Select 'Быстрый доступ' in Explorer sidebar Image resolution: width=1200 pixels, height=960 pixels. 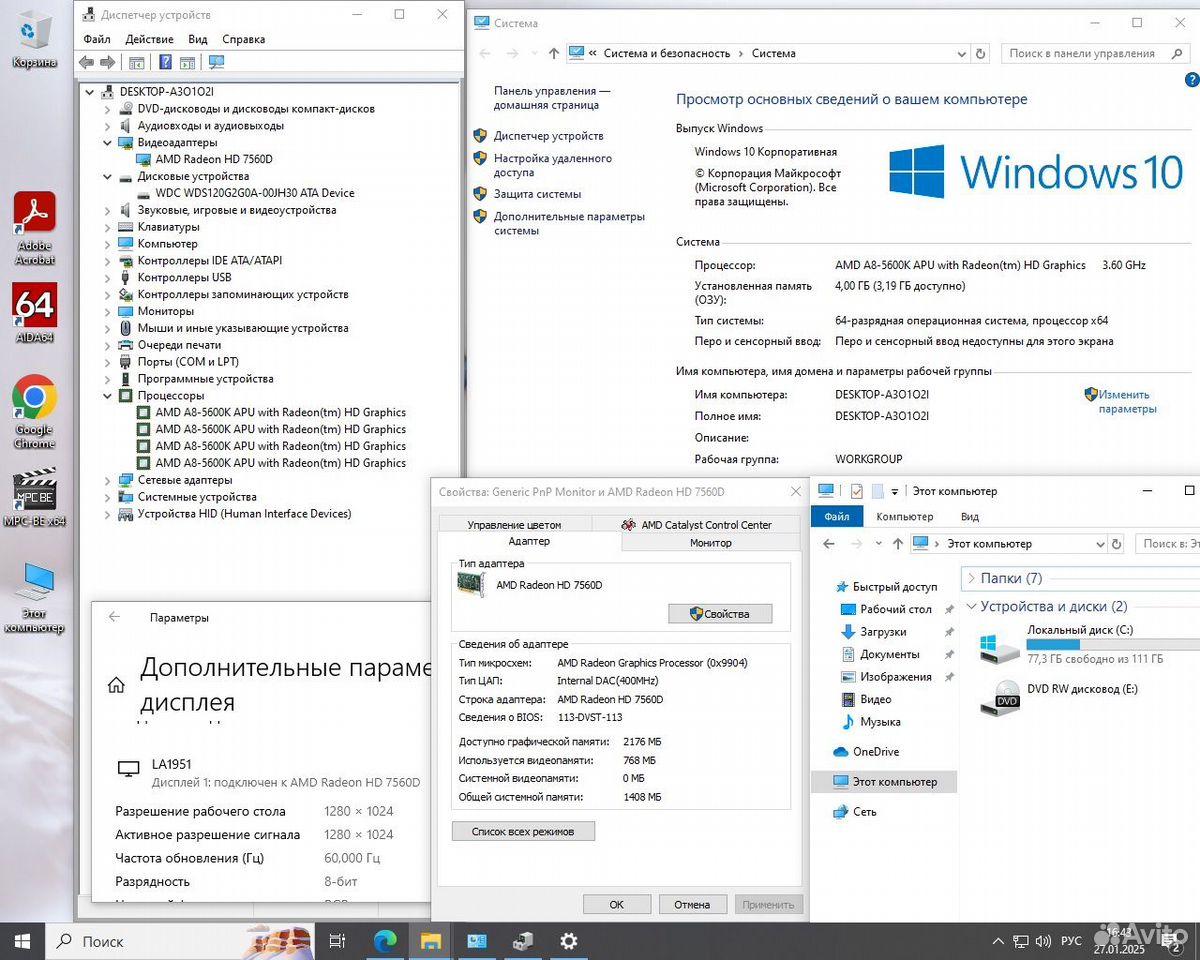point(885,587)
